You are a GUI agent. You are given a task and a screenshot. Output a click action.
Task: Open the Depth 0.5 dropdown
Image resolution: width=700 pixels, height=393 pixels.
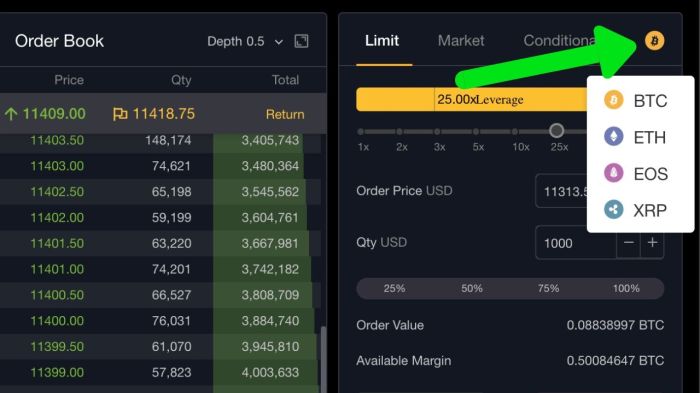(245, 42)
